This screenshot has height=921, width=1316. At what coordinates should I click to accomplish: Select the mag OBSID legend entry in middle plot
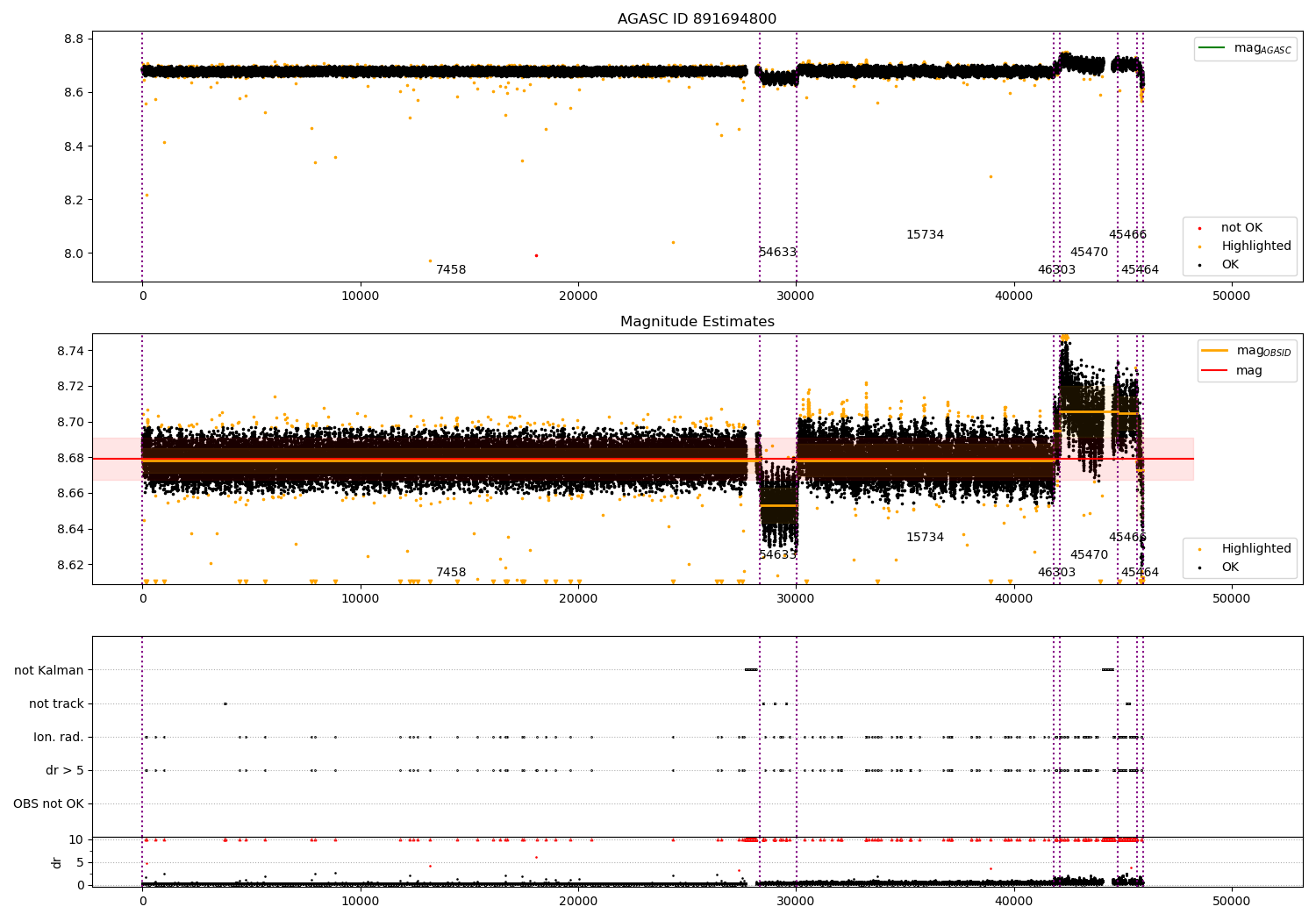tap(1247, 351)
